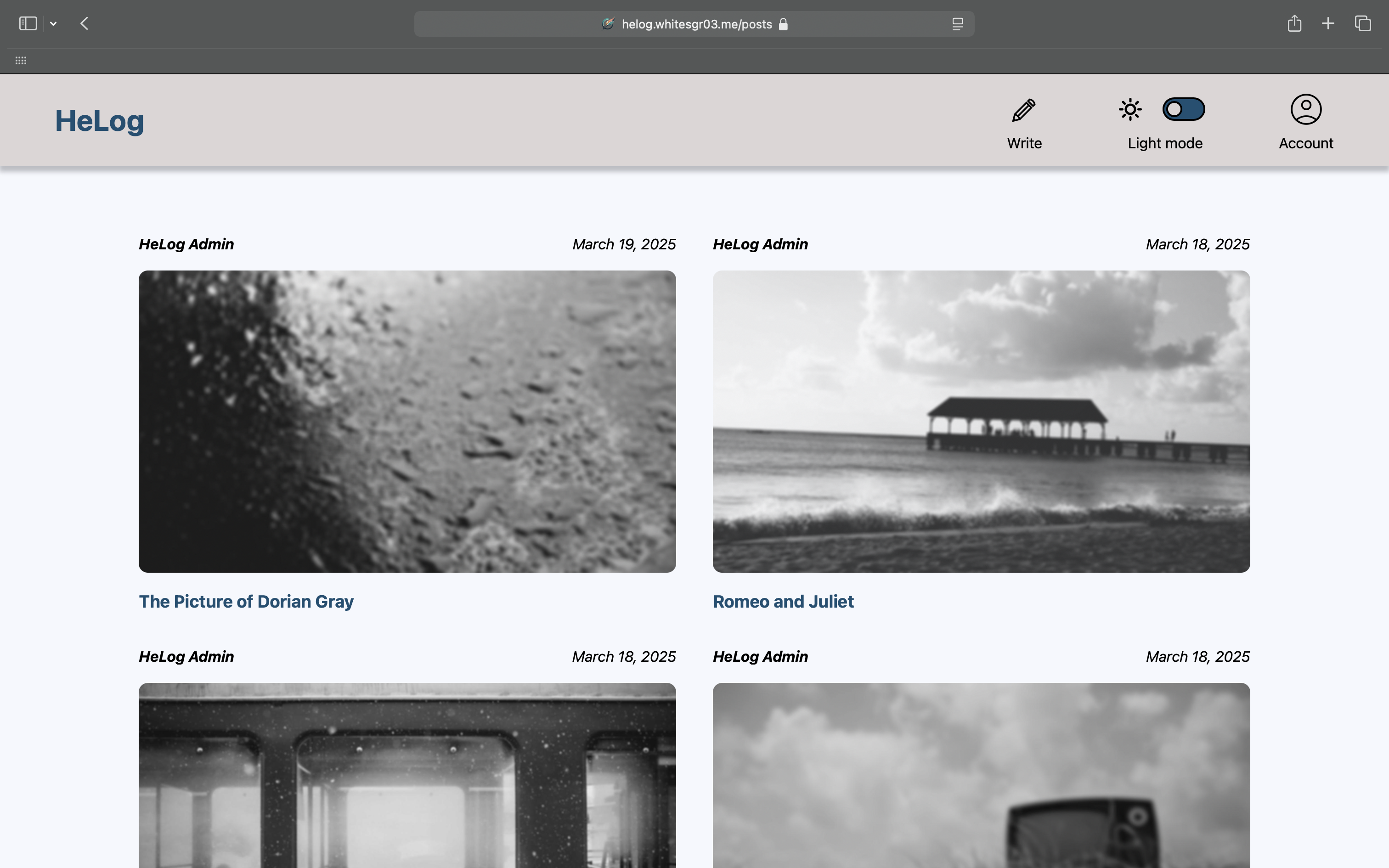Open the sidebar options dropdown chevron
This screenshot has height=868, width=1389.
click(53, 24)
